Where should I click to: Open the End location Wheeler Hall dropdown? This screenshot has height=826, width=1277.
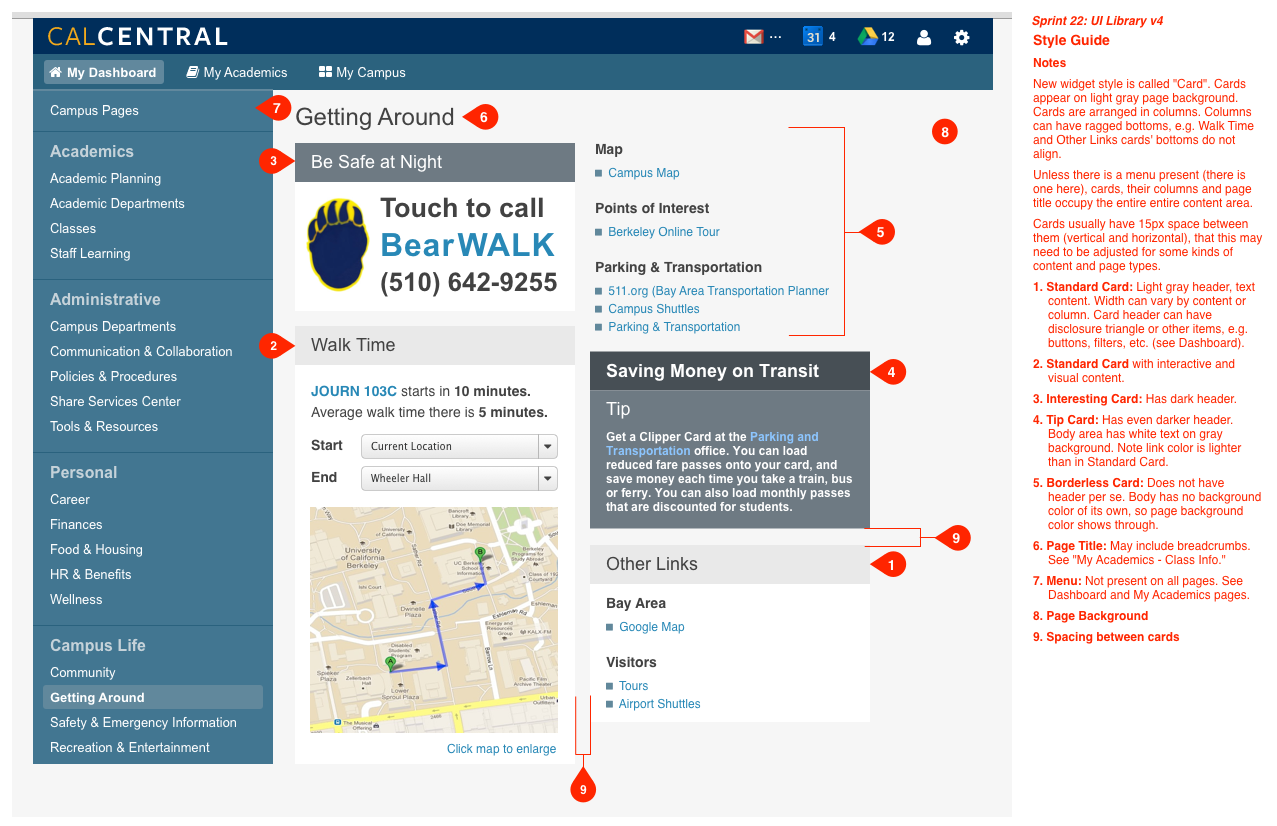(459, 478)
